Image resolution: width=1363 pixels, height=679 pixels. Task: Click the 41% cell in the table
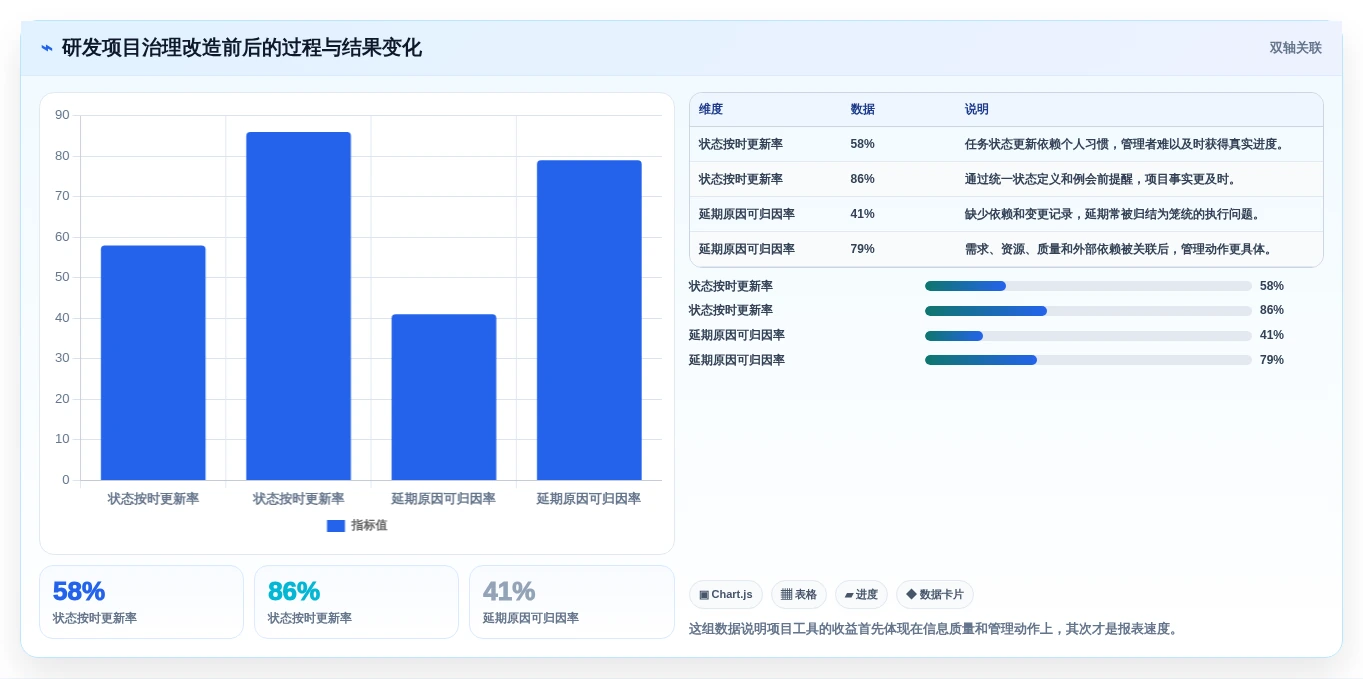(x=862, y=214)
